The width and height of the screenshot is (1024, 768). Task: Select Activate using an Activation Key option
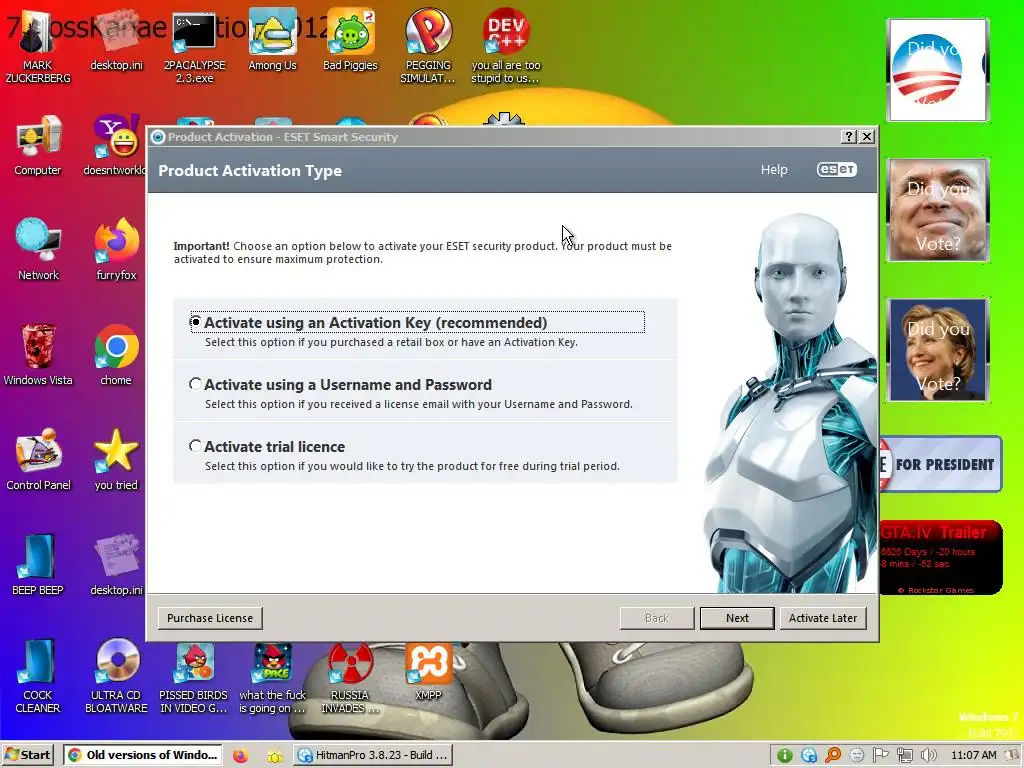195,322
